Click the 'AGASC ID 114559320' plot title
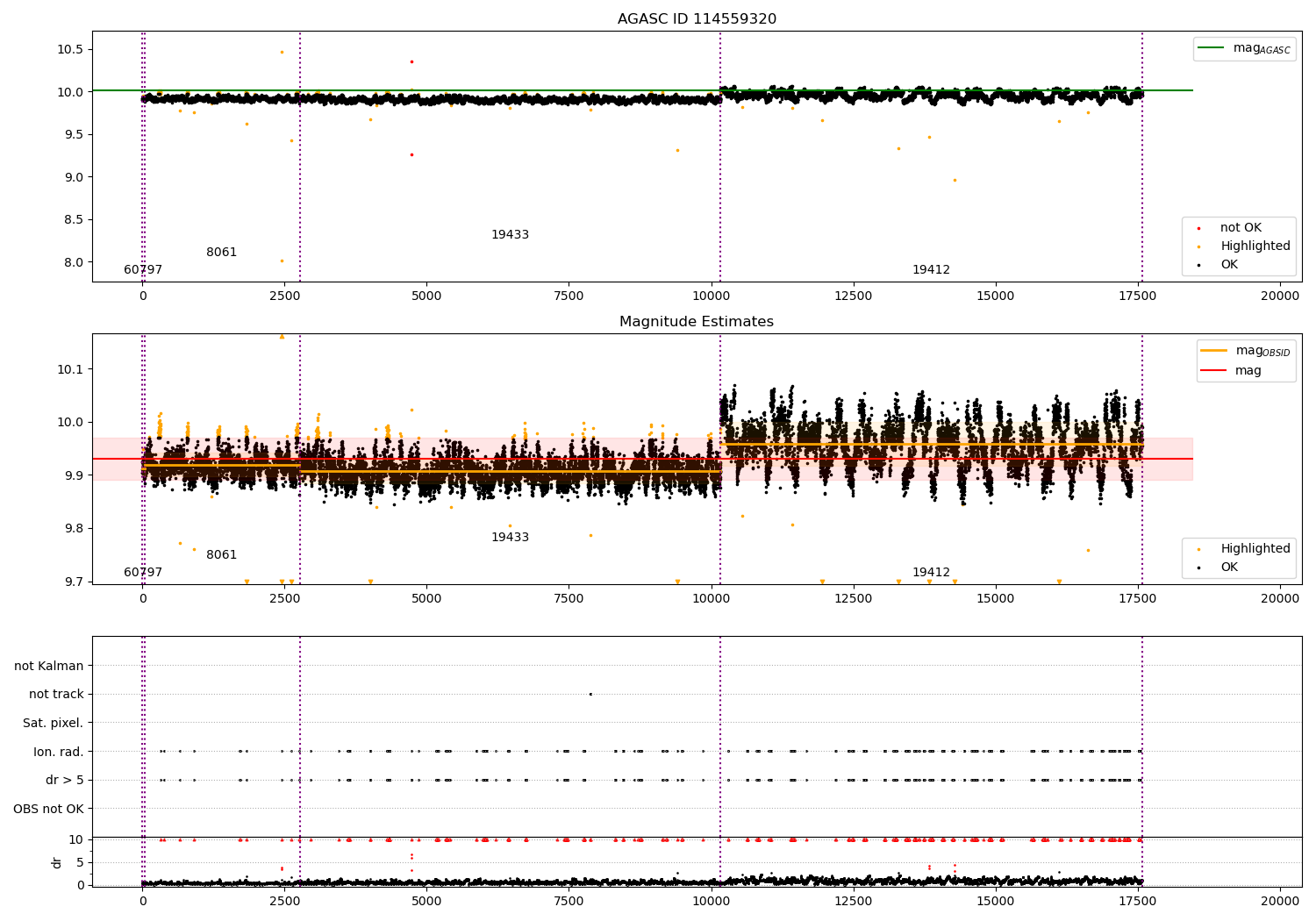This screenshot has height=921, width=1316. point(697,19)
